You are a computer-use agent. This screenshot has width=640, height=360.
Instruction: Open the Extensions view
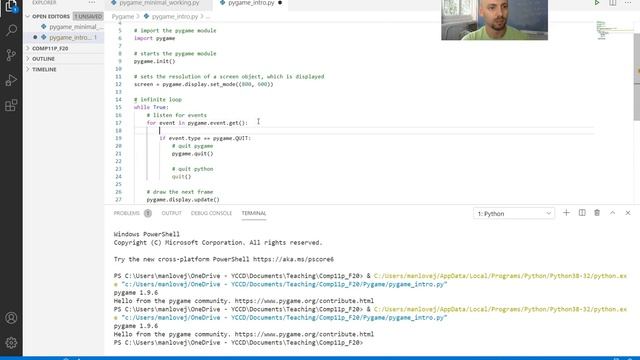point(11,105)
